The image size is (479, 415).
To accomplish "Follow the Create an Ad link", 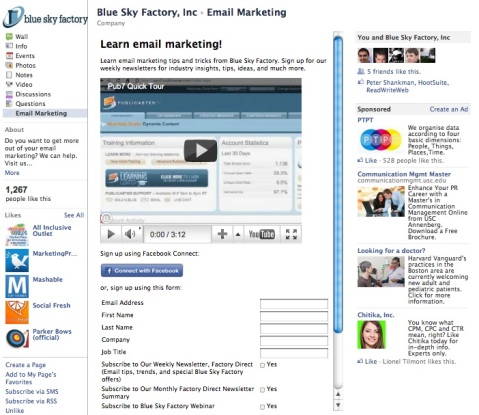I will tap(449, 109).
